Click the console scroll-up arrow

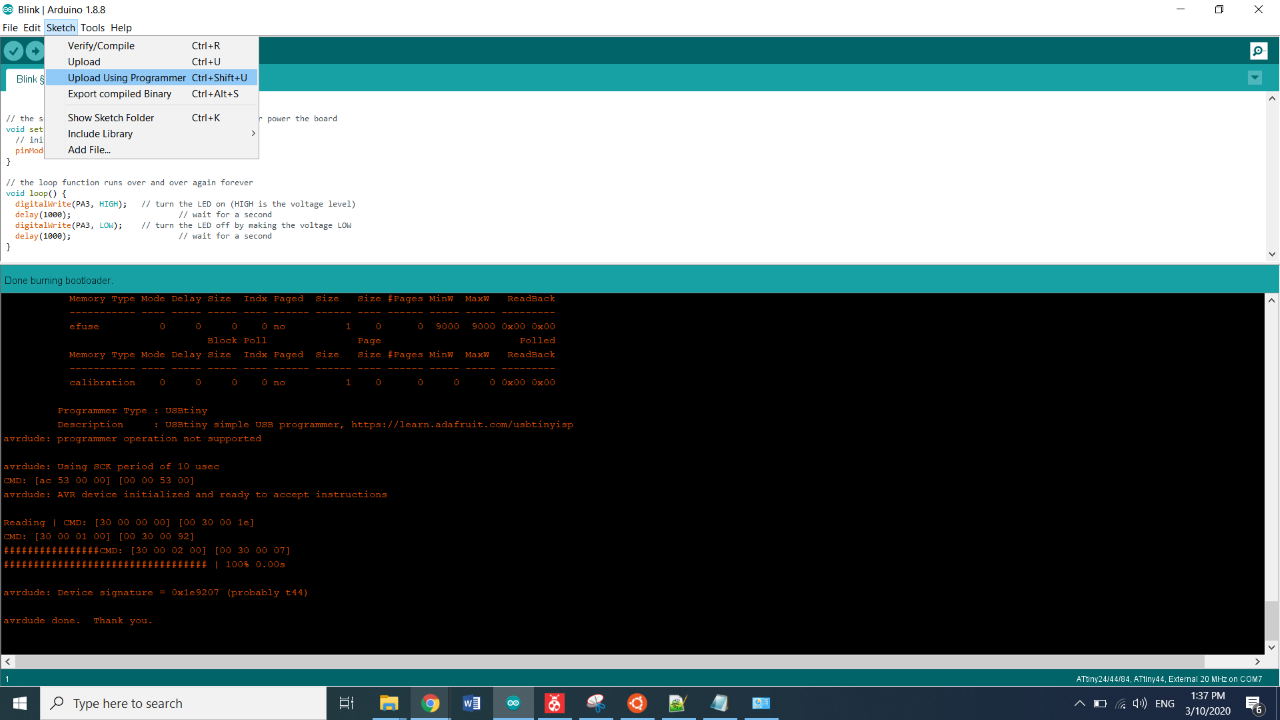click(x=1272, y=300)
